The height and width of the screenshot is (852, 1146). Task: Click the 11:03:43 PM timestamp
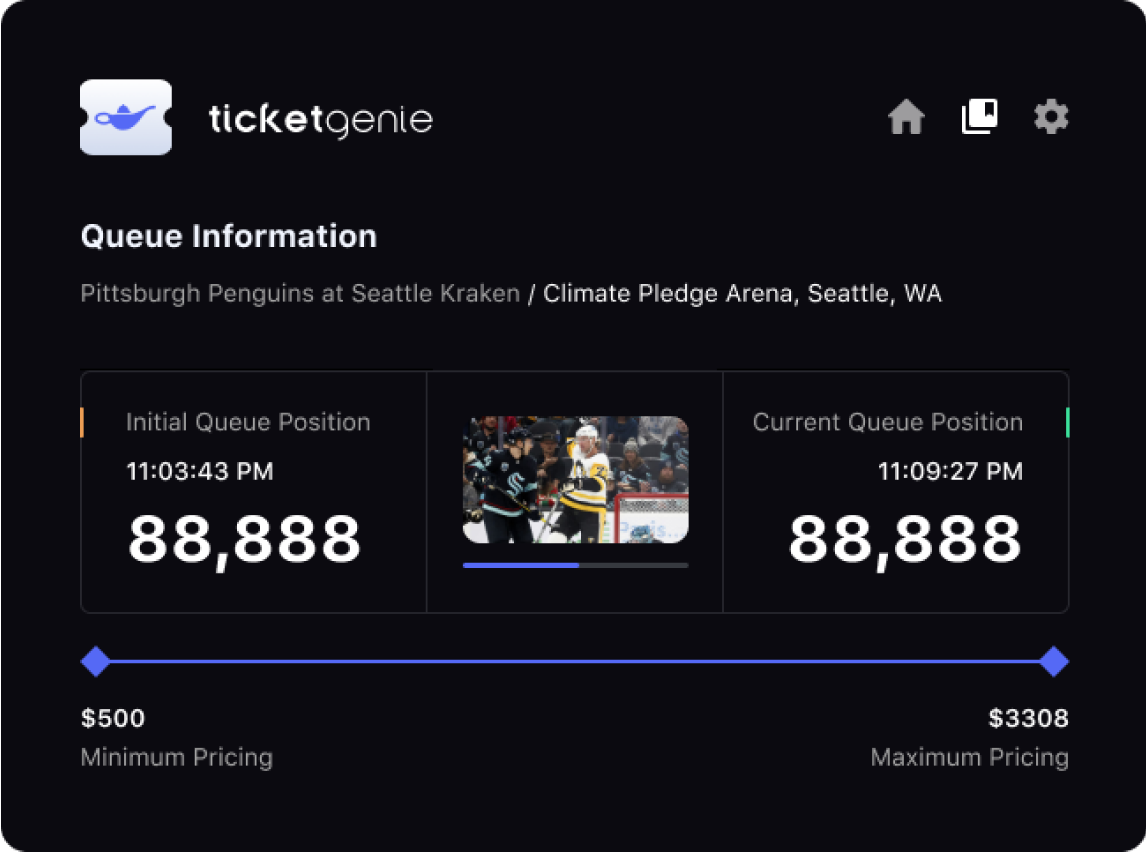click(x=200, y=471)
